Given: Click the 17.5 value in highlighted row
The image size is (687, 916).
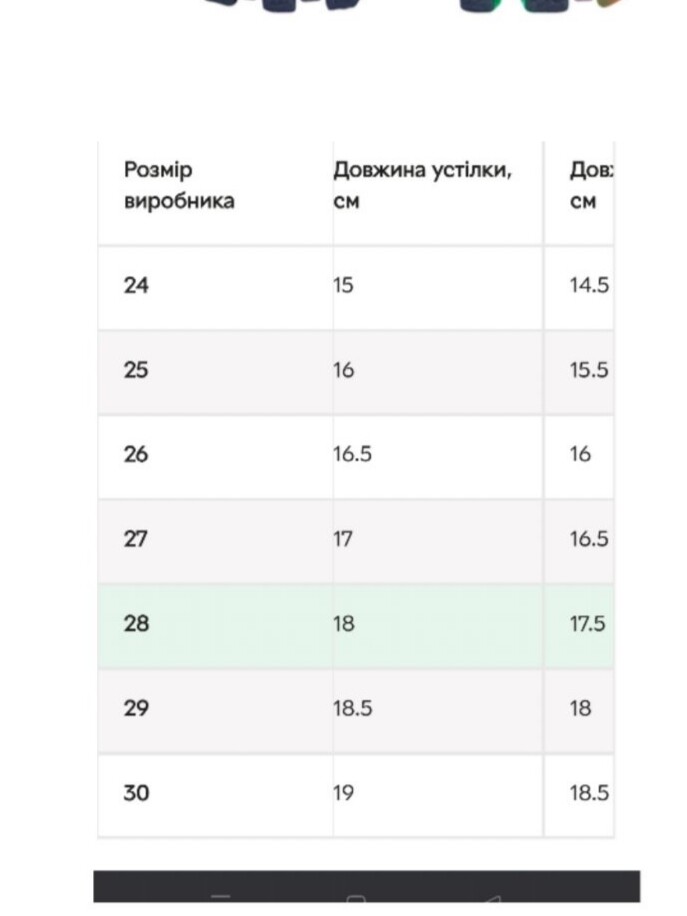Looking at the screenshot, I should [588, 624].
